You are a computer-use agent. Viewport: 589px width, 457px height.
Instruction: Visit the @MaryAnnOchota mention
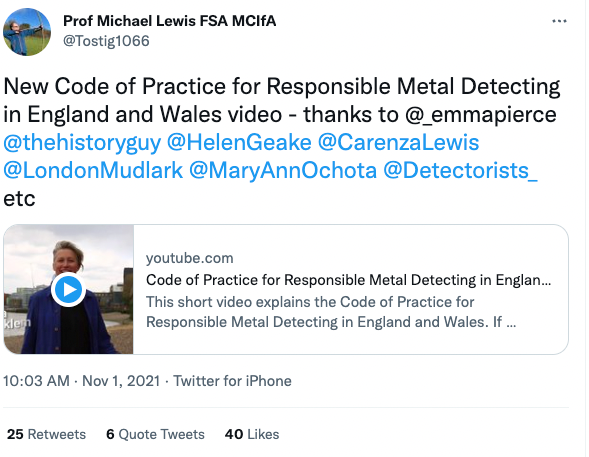[283, 170]
